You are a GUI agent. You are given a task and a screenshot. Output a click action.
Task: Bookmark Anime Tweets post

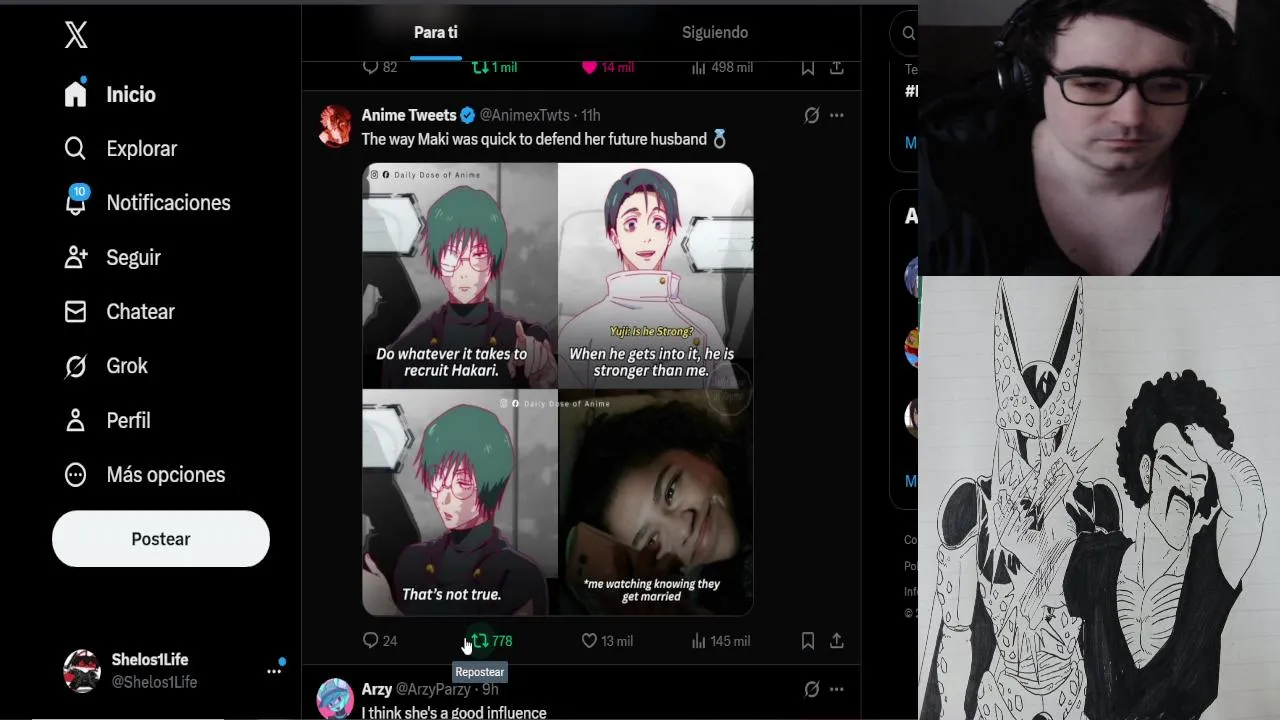(x=808, y=641)
